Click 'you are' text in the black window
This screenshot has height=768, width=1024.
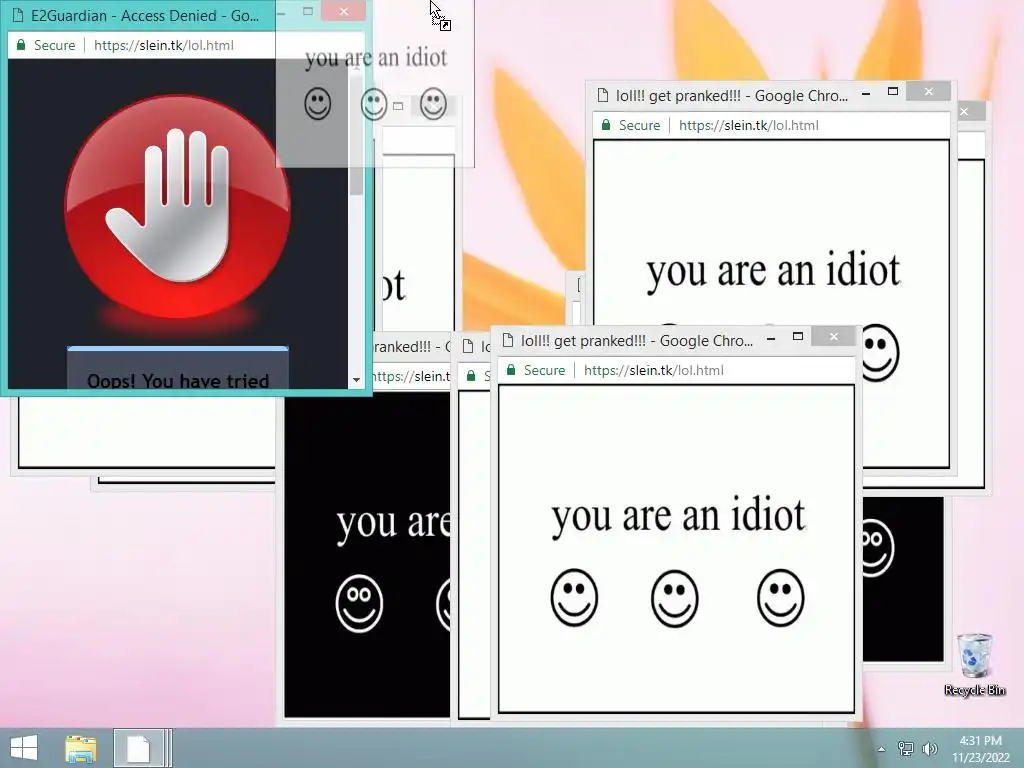(x=392, y=523)
